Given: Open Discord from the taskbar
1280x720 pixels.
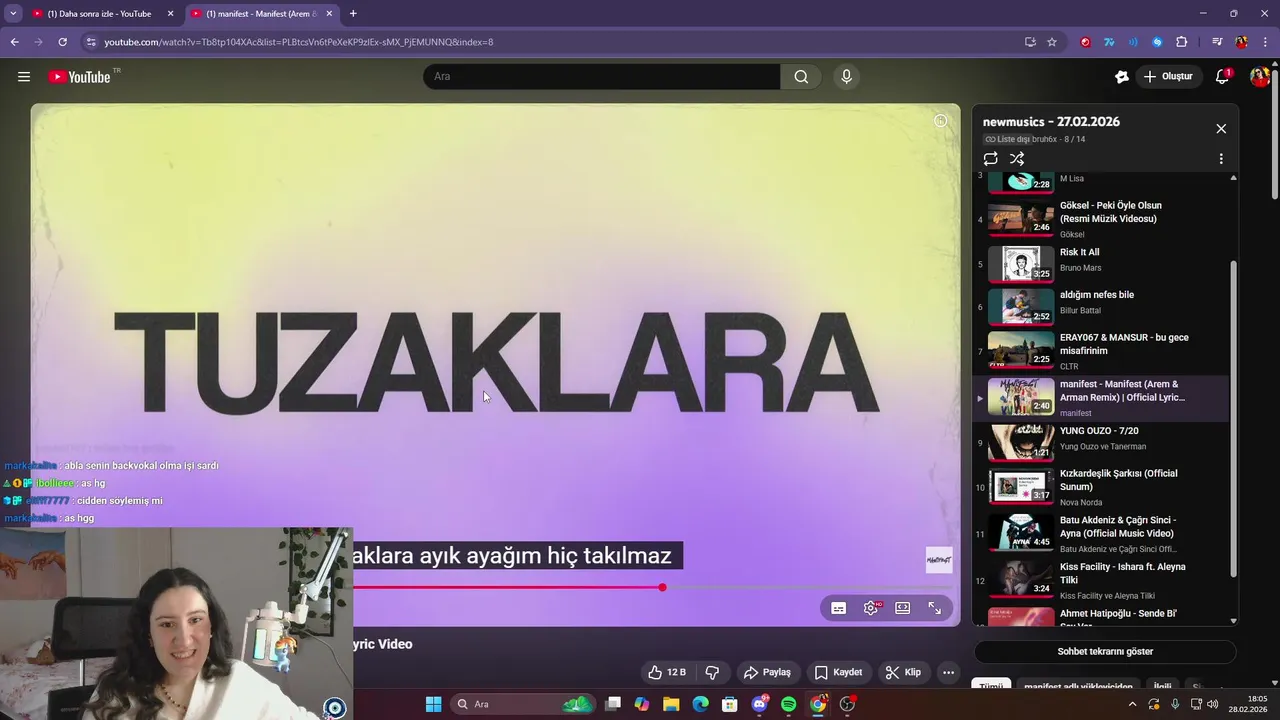Looking at the screenshot, I should [x=759, y=704].
